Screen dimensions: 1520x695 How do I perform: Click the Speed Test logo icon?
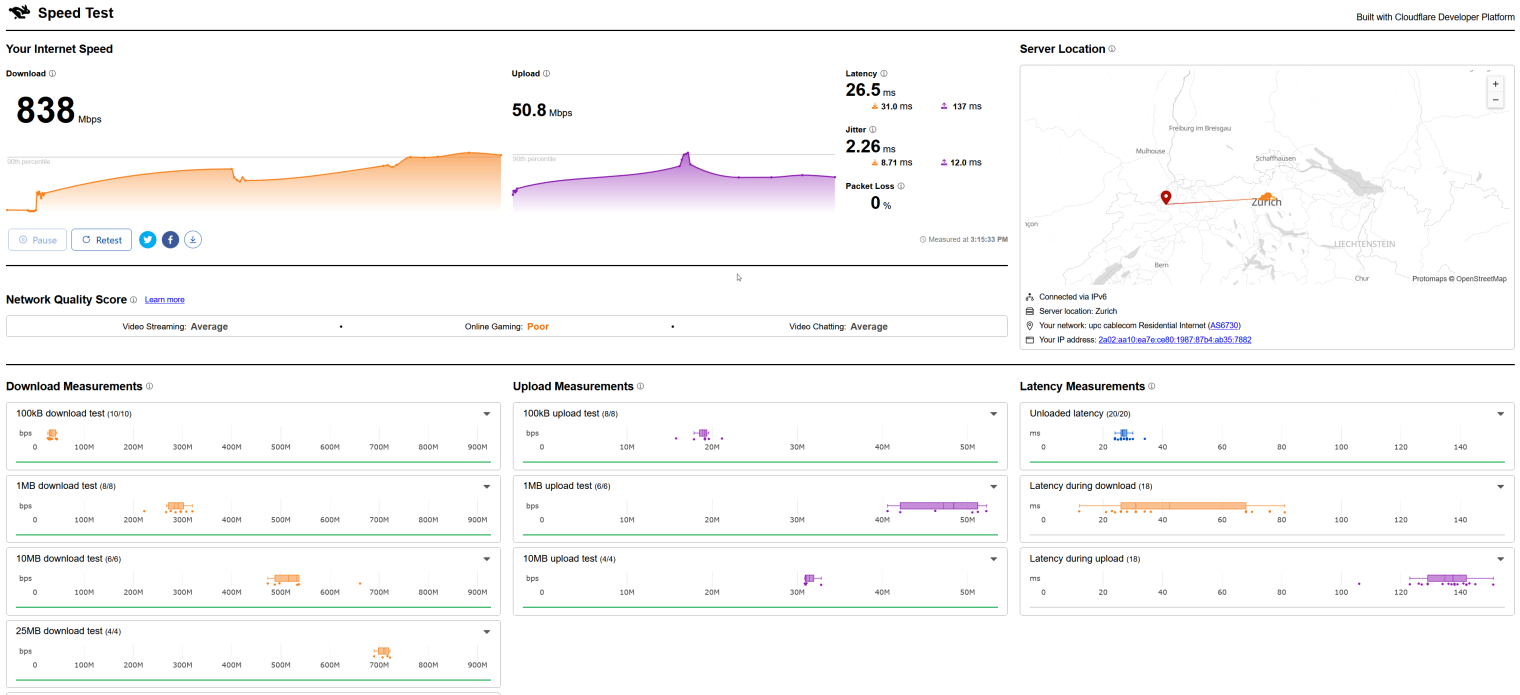pos(19,14)
